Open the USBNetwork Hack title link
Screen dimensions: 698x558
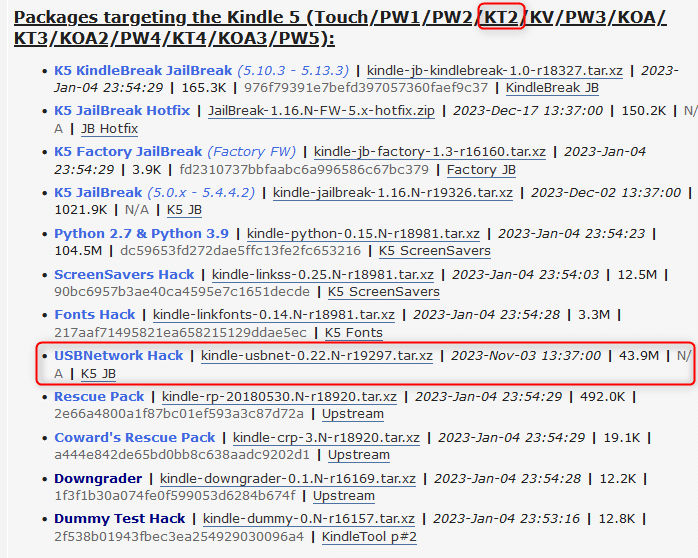[119, 356]
